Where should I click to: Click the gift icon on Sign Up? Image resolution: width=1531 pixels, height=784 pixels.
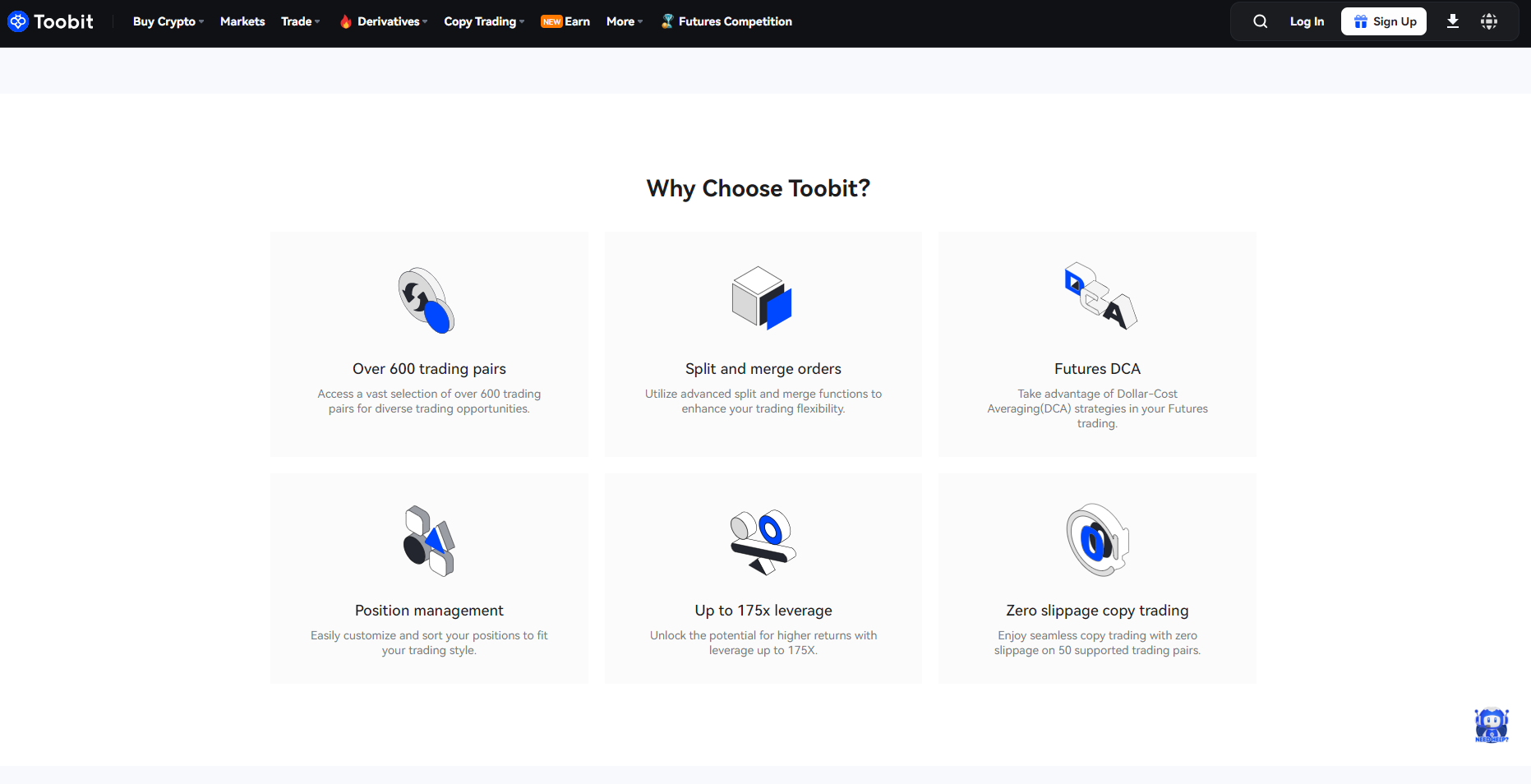point(1361,21)
